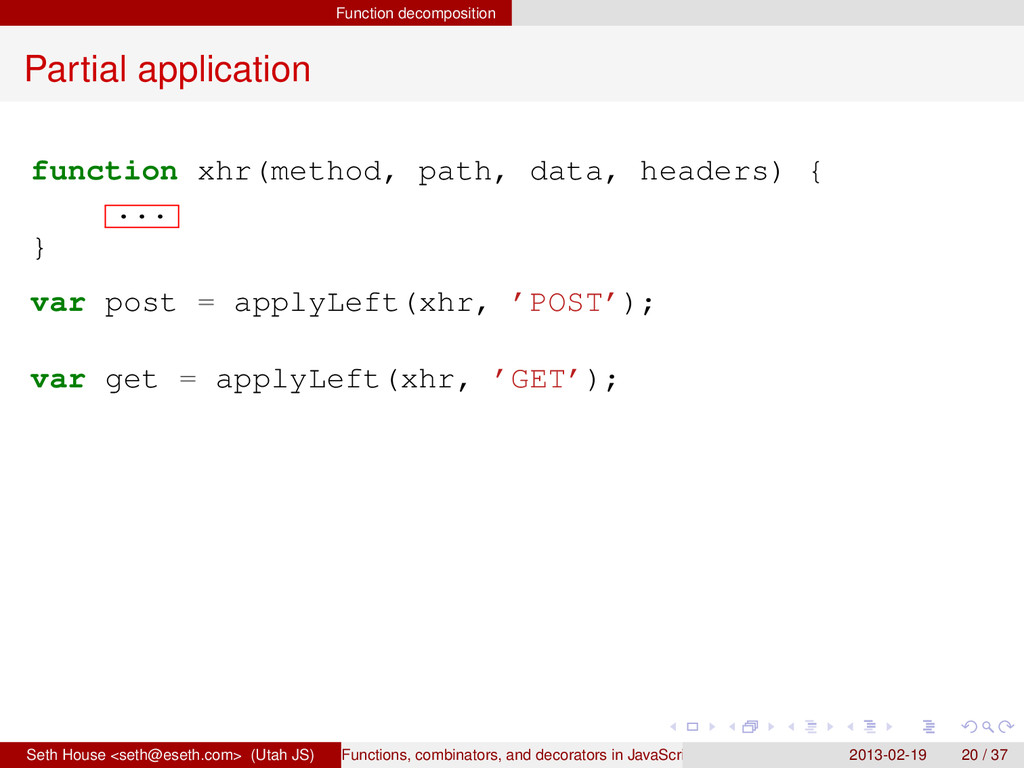Open the Function decomposition section header
This screenshot has width=1024, height=768.
415,13
